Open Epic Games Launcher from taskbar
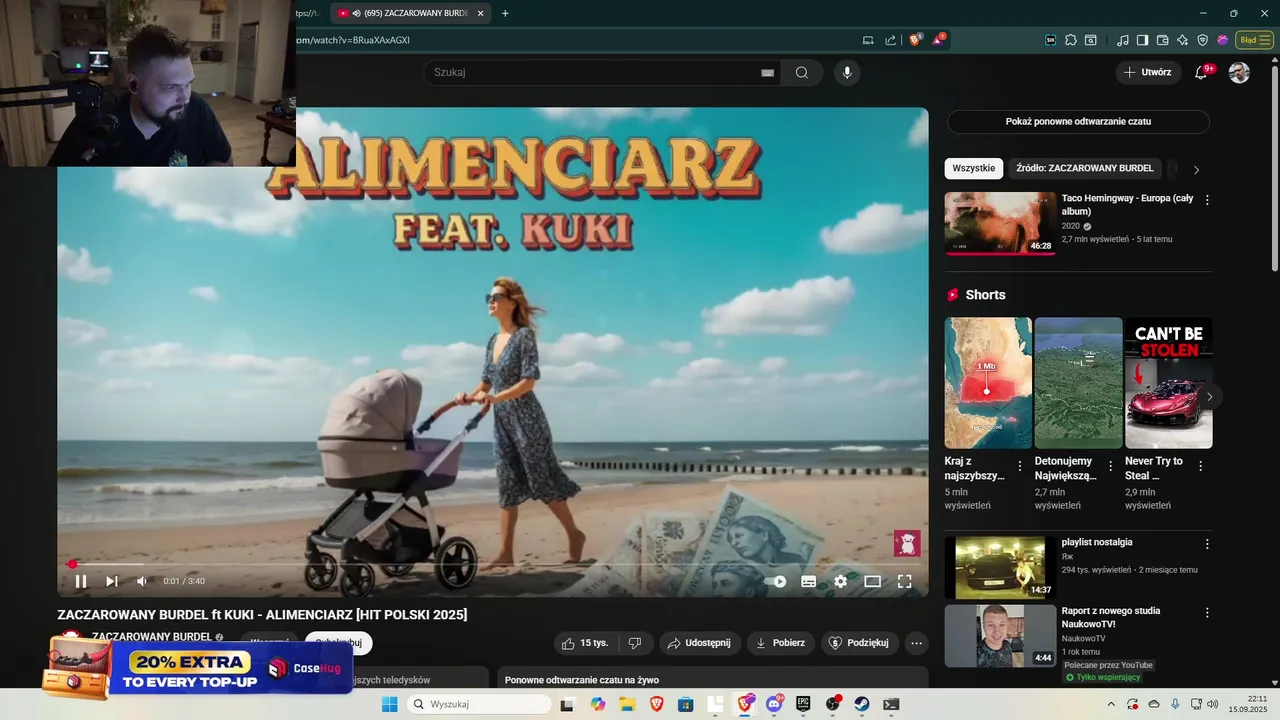This screenshot has width=1280, height=720. point(803,704)
